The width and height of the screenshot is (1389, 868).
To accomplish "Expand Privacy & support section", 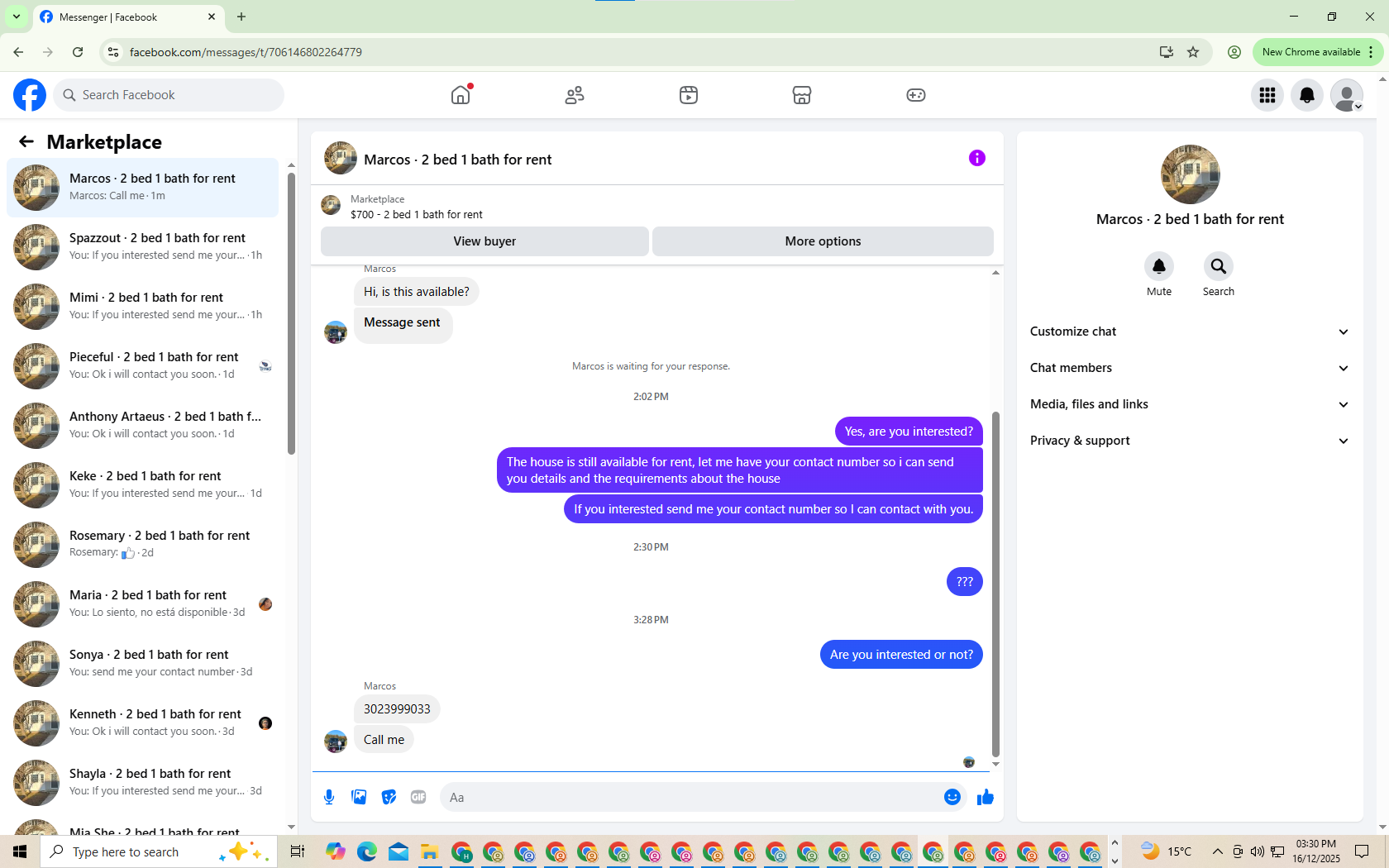I will pyautogui.click(x=1190, y=441).
